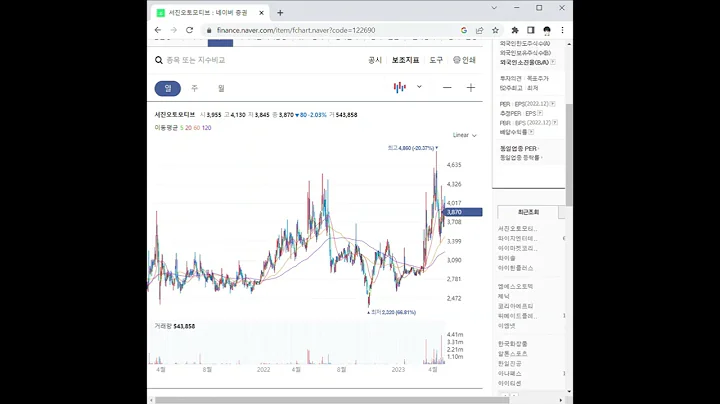
Task: Open the Linear scale dropdown
Action: (465, 135)
